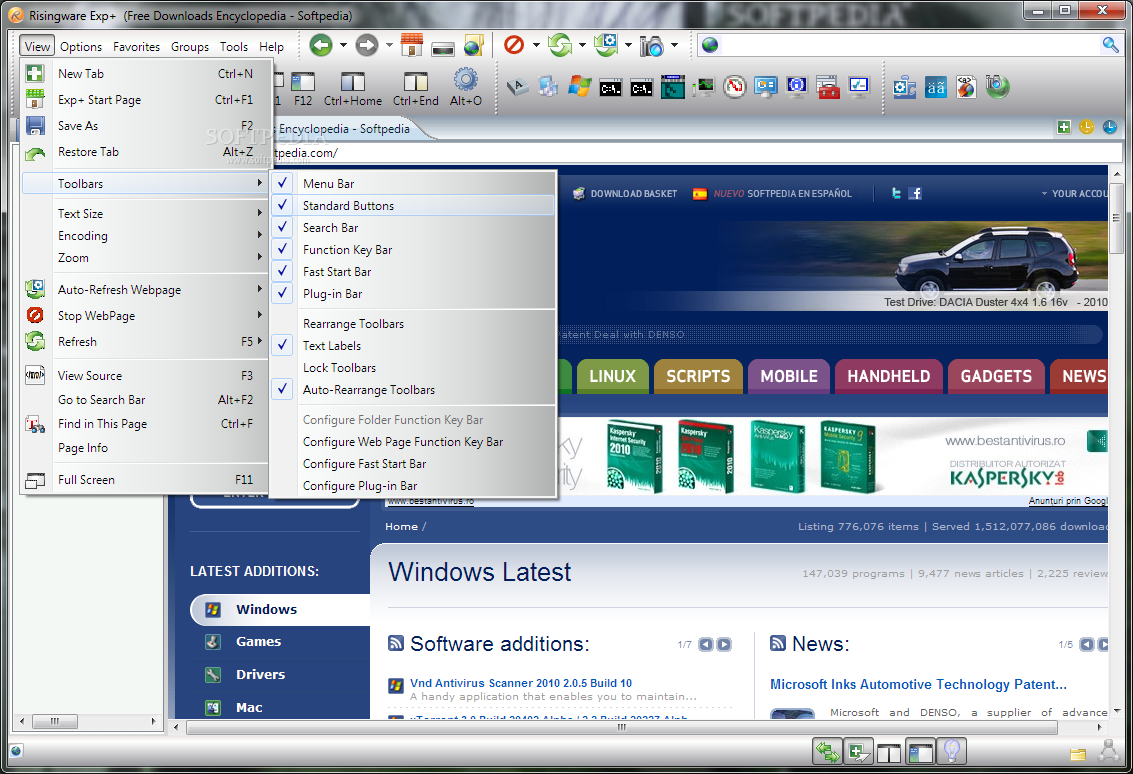Open the GADGETS category tab on the page
This screenshot has height=774, width=1133.
[x=996, y=376]
